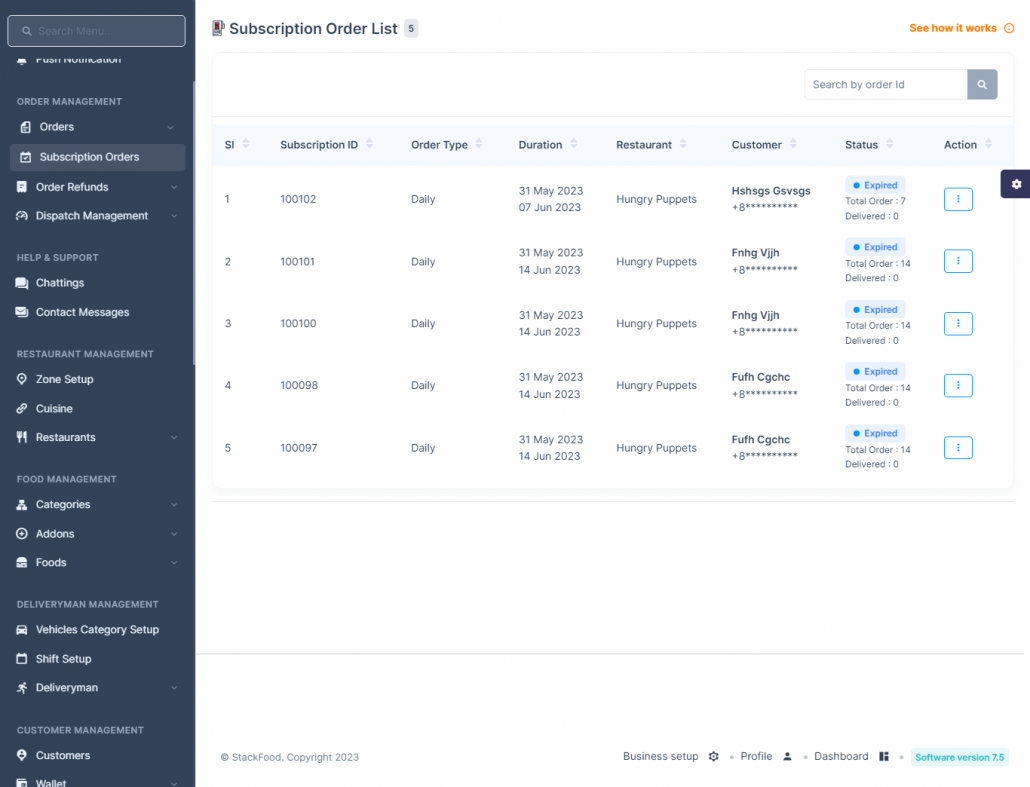The height and width of the screenshot is (787, 1030).
Task: Click Total Order : 7 text
Action: tap(875, 201)
